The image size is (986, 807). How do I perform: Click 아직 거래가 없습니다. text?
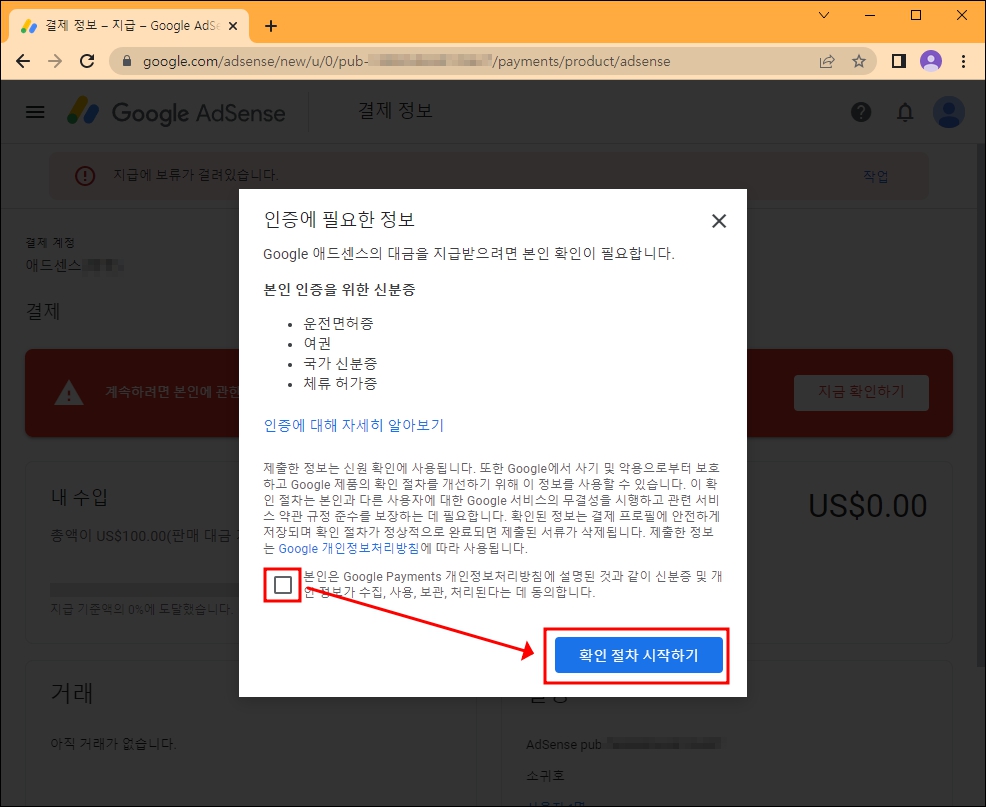[x=113, y=743]
